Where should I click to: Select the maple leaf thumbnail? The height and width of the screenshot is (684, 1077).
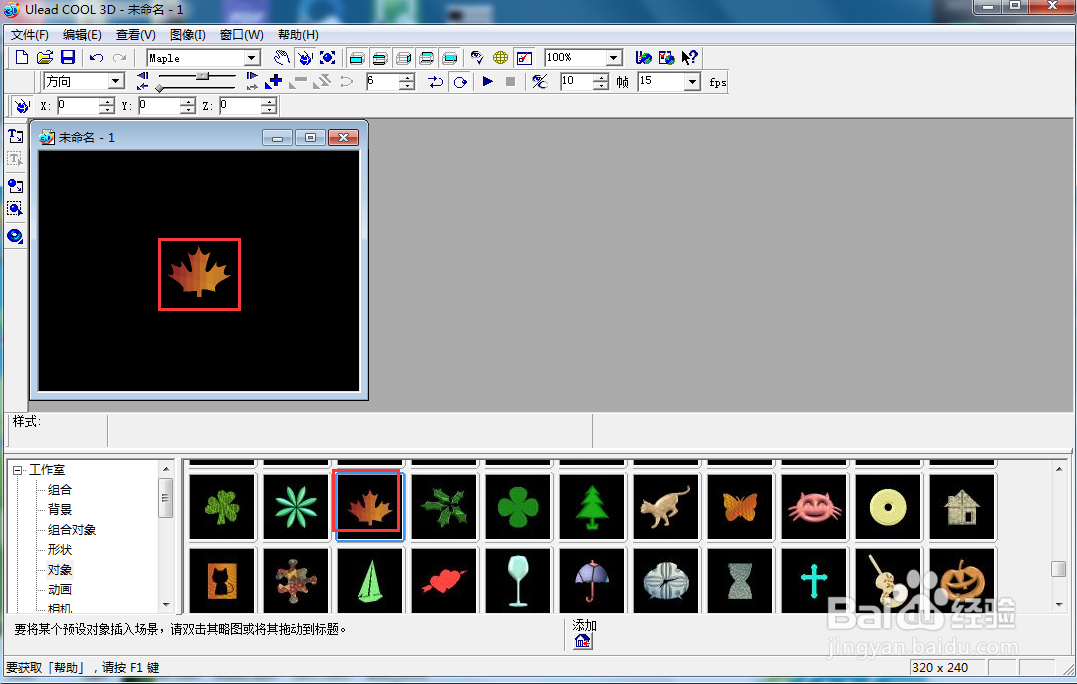pyautogui.click(x=370, y=507)
